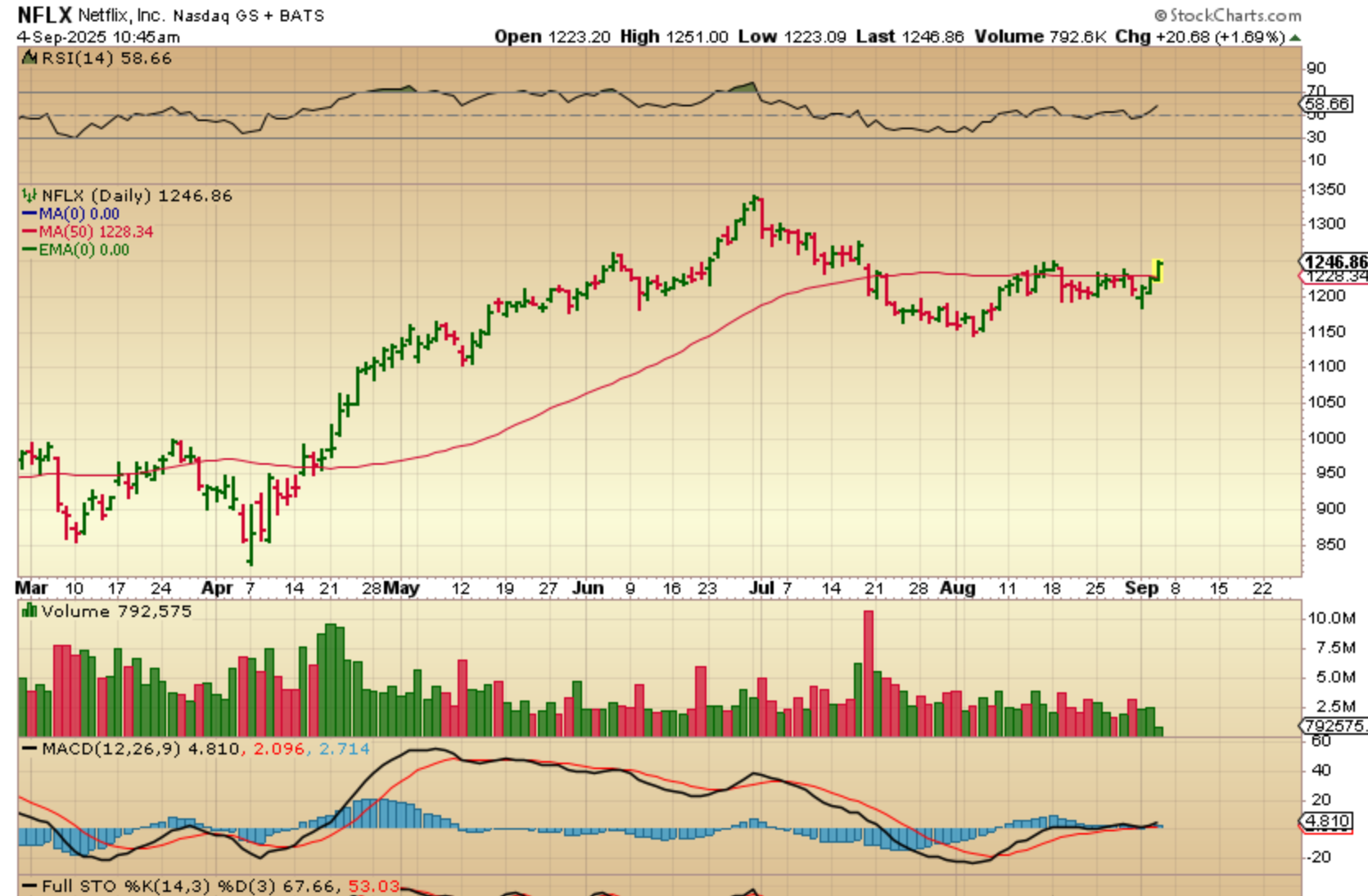Click the Last 1246.86 quote in the header
The width and height of the screenshot is (1368, 896).
tap(910, 37)
